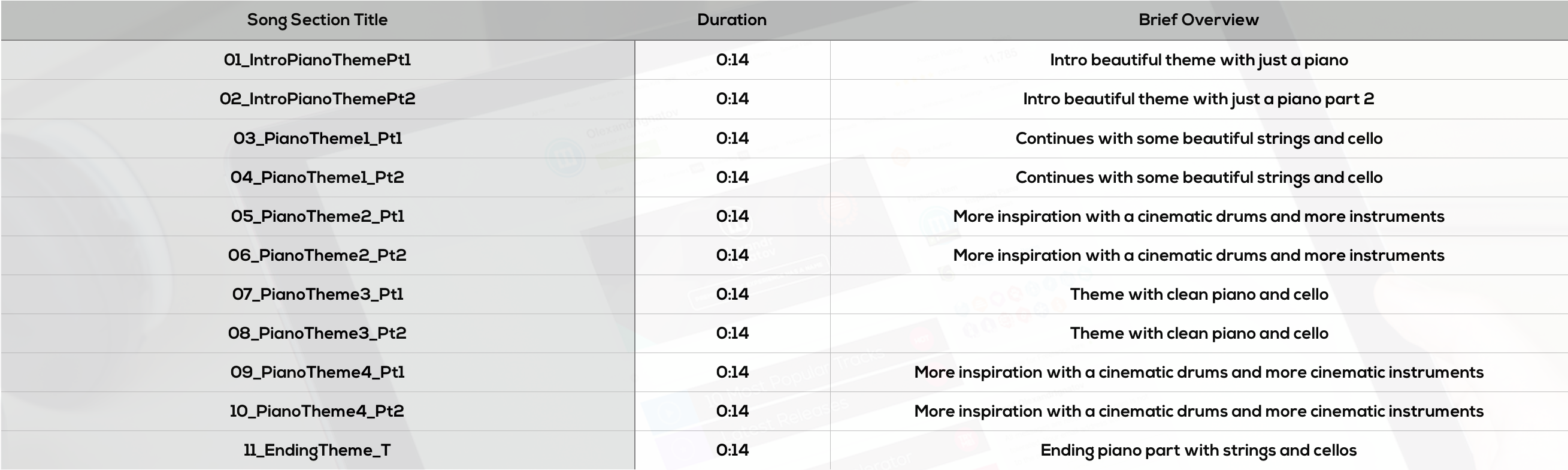Screen dimensions: 1568x470
Task: Click the 04_PianoTheme1_Pt2 title cell
Action: pyautogui.click(x=317, y=177)
